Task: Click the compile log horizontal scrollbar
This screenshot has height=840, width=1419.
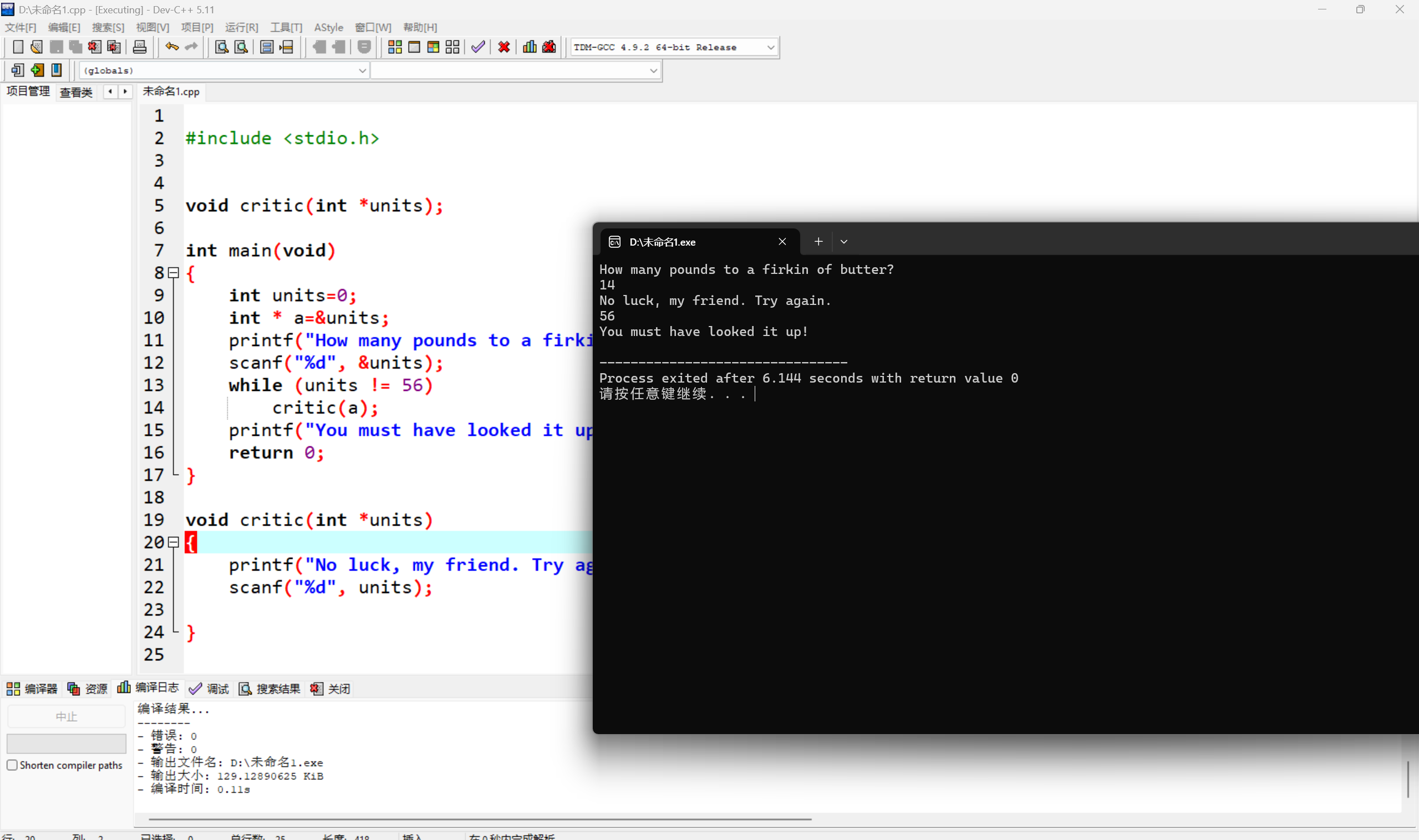Action: click(x=480, y=818)
